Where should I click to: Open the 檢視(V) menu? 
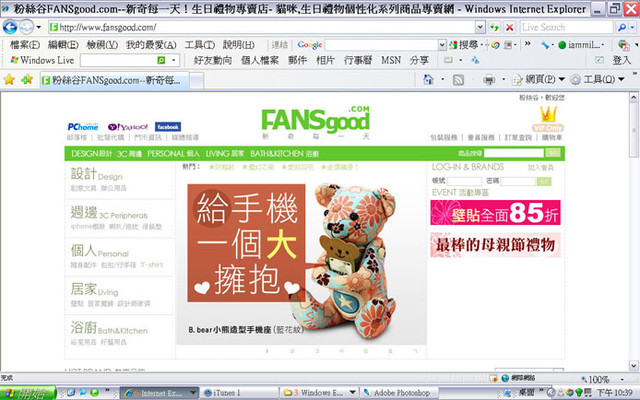coord(102,45)
